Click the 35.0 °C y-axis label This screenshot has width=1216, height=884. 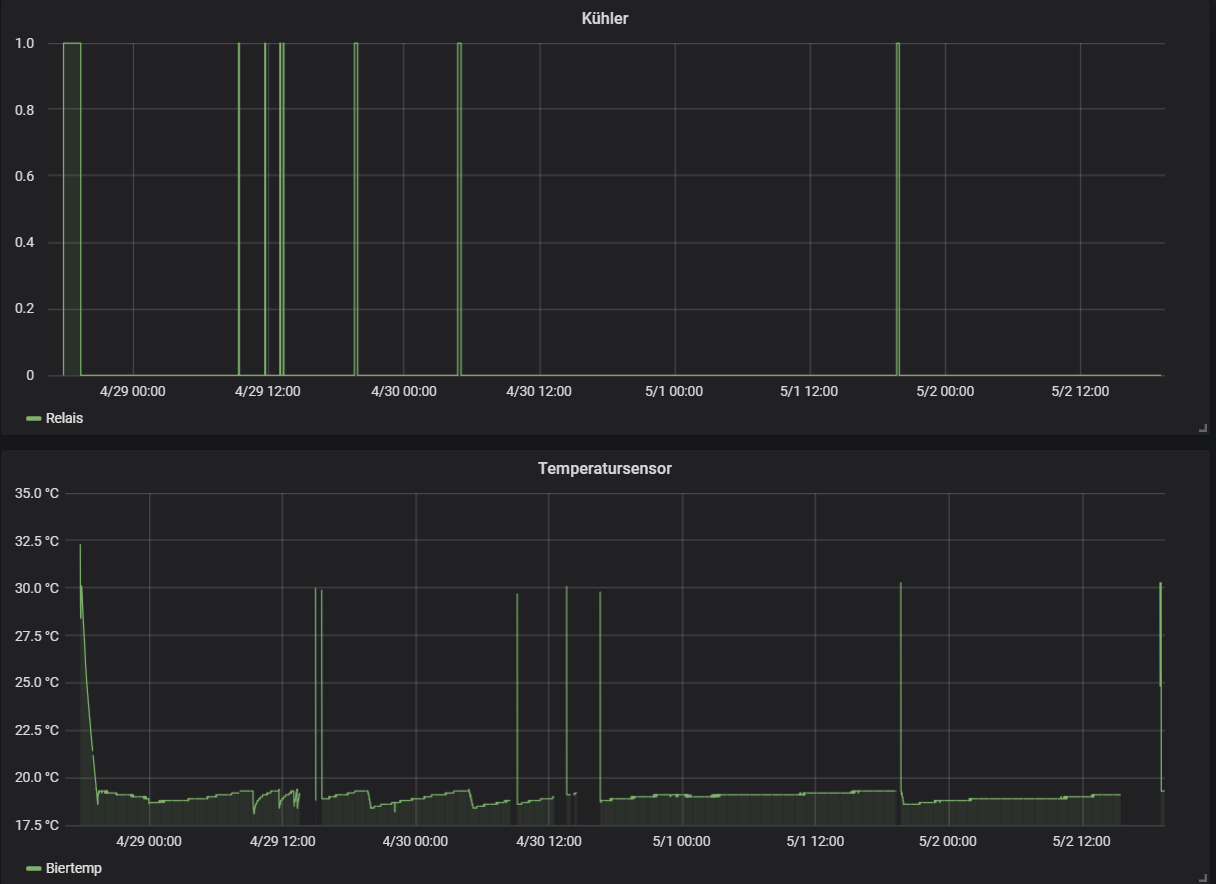pos(37,493)
